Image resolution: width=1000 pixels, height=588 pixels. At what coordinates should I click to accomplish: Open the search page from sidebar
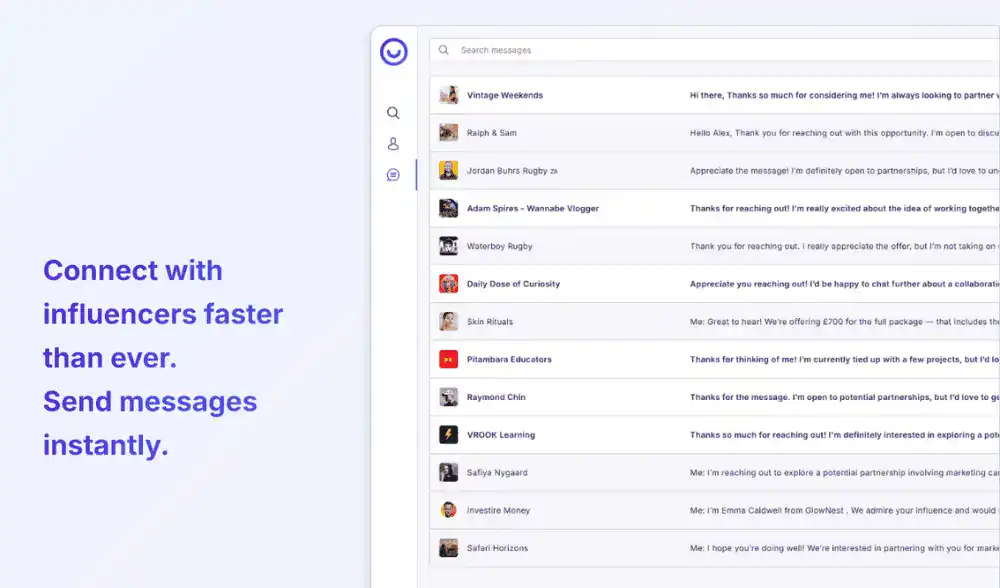click(x=393, y=113)
